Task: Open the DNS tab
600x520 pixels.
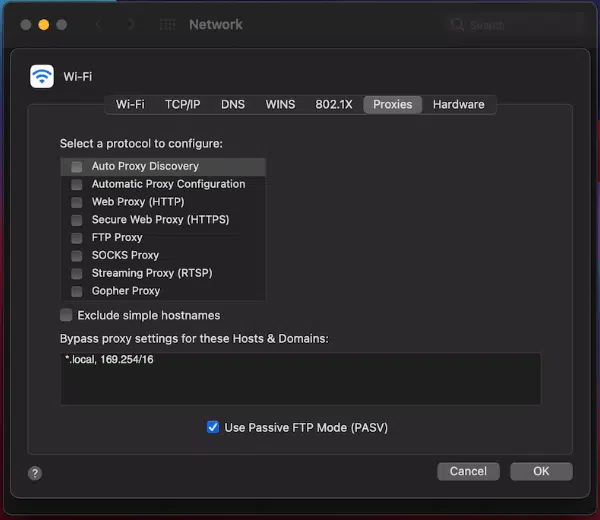Action: 233,104
